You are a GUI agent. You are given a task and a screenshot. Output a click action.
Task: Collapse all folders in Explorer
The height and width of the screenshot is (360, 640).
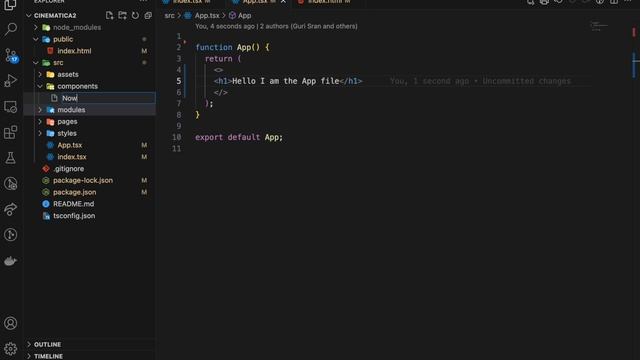(x=148, y=16)
